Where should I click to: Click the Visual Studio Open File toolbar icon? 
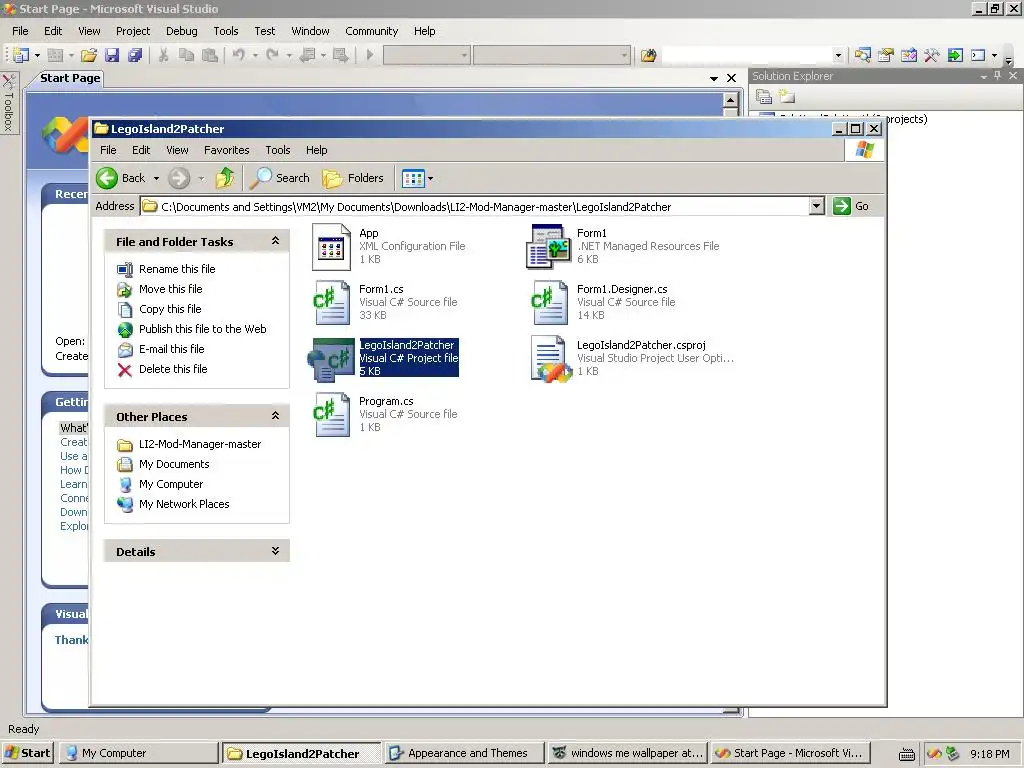point(89,56)
